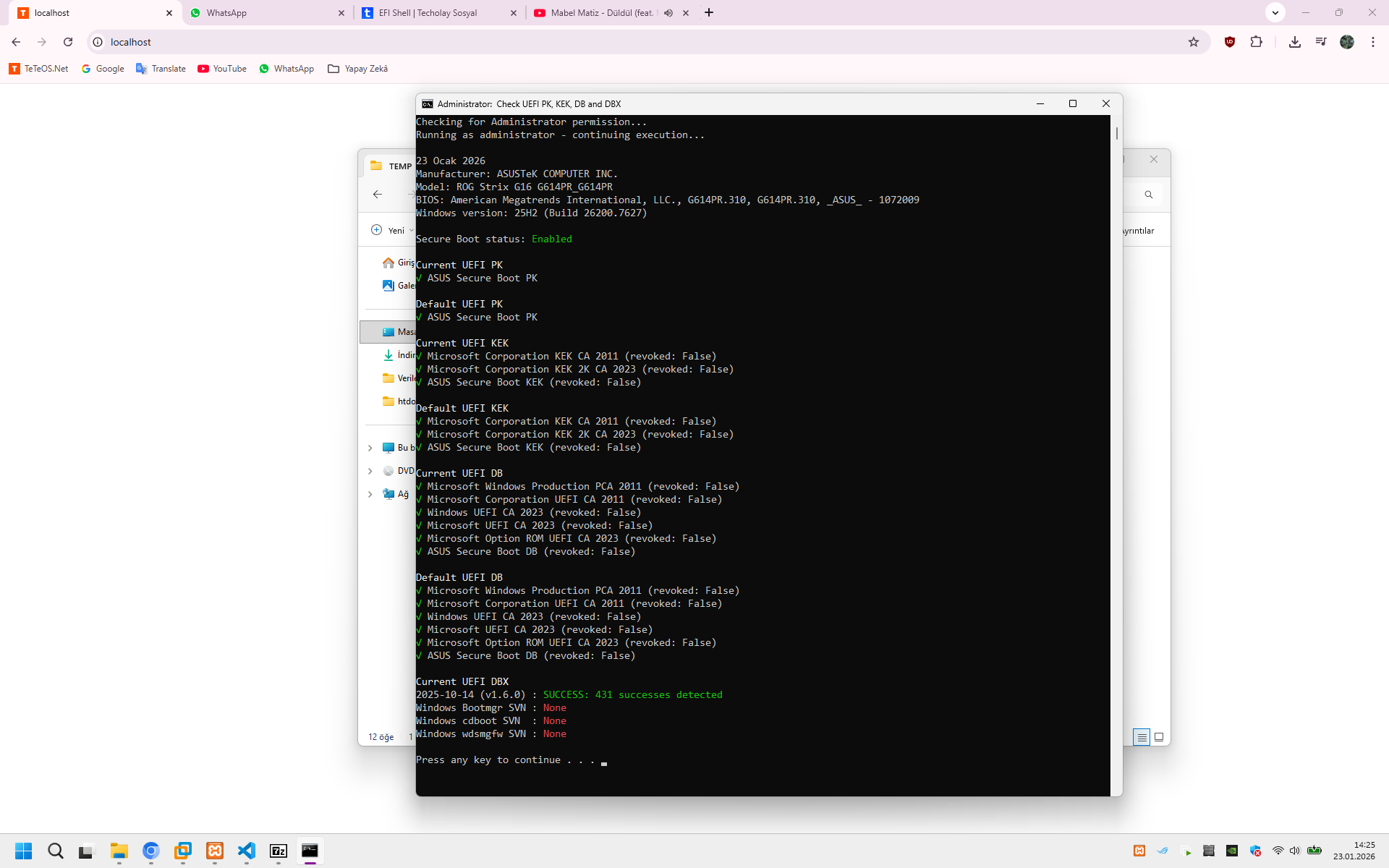The image size is (1389, 868).
Task: Close the WhatsApp tab
Action: pyautogui.click(x=341, y=13)
